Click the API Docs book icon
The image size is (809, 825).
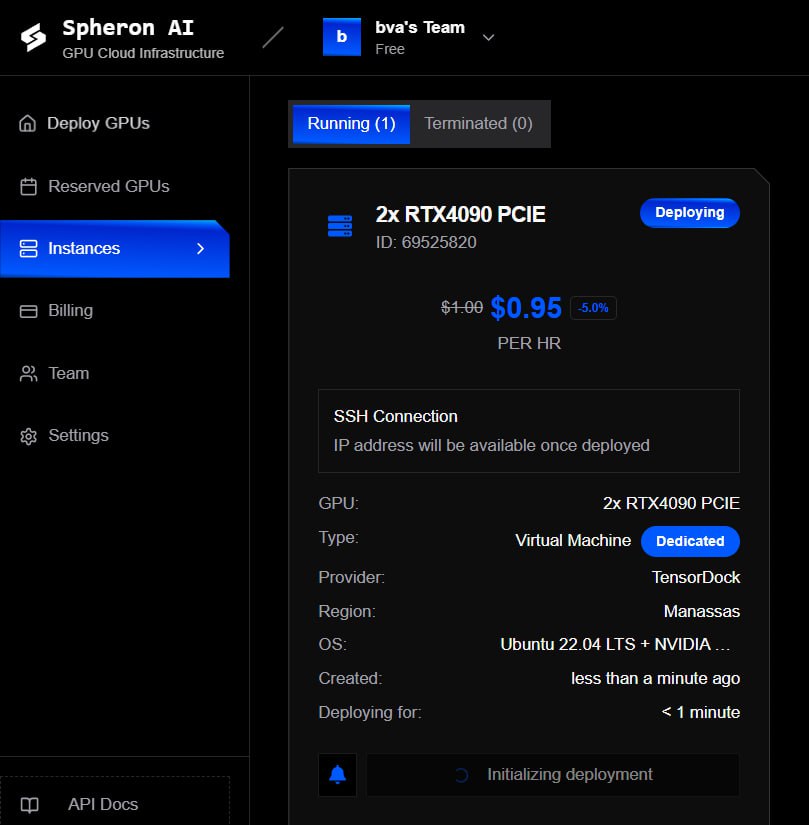31,805
